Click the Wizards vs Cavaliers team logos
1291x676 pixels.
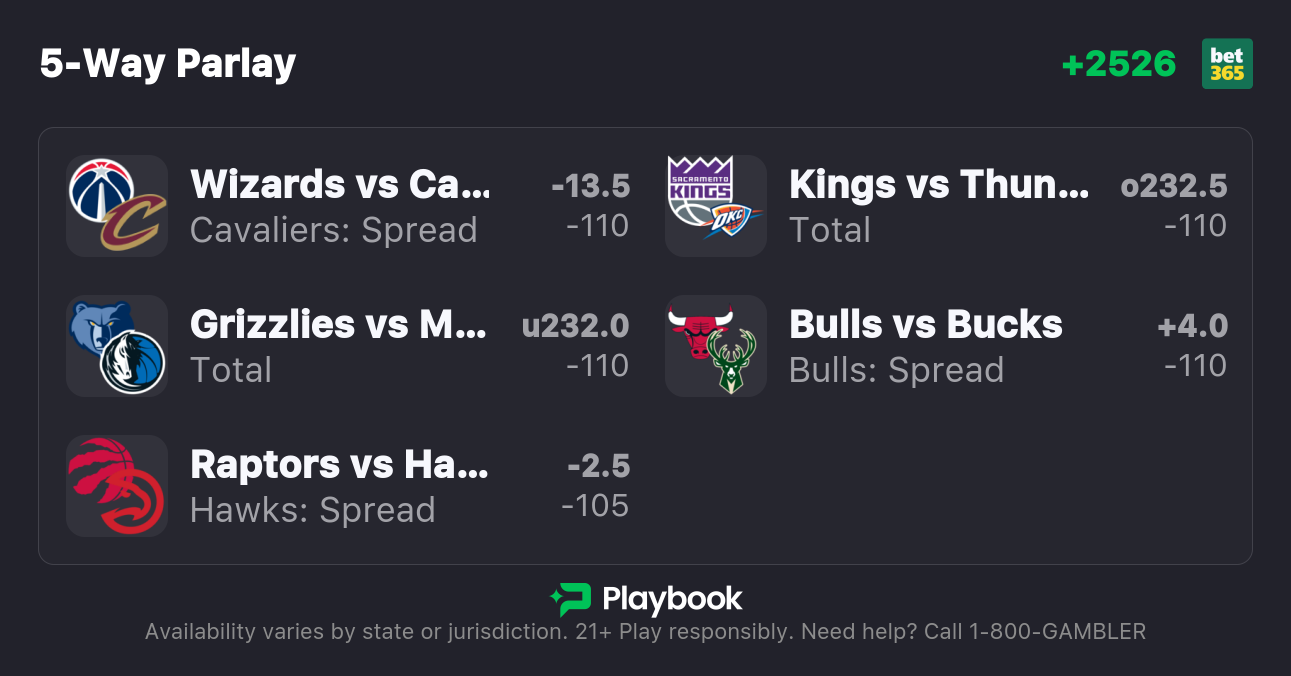pos(117,206)
